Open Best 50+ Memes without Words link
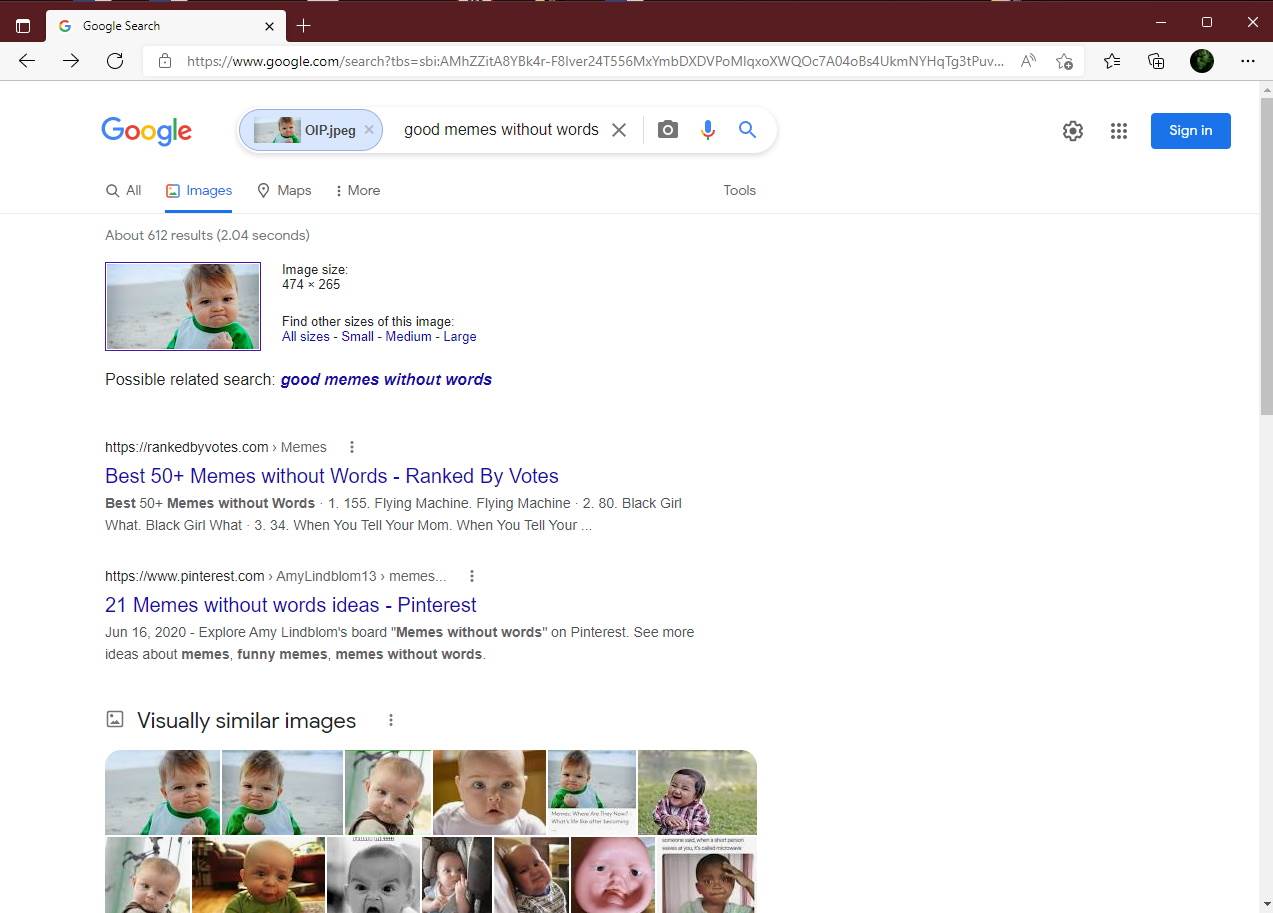This screenshot has height=913, width=1273. click(x=331, y=476)
